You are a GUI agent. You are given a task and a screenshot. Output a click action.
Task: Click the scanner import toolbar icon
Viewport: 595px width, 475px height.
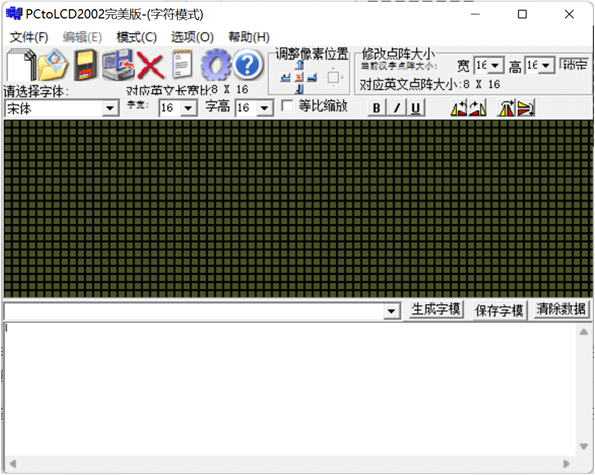pyautogui.click(x=118, y=65)
